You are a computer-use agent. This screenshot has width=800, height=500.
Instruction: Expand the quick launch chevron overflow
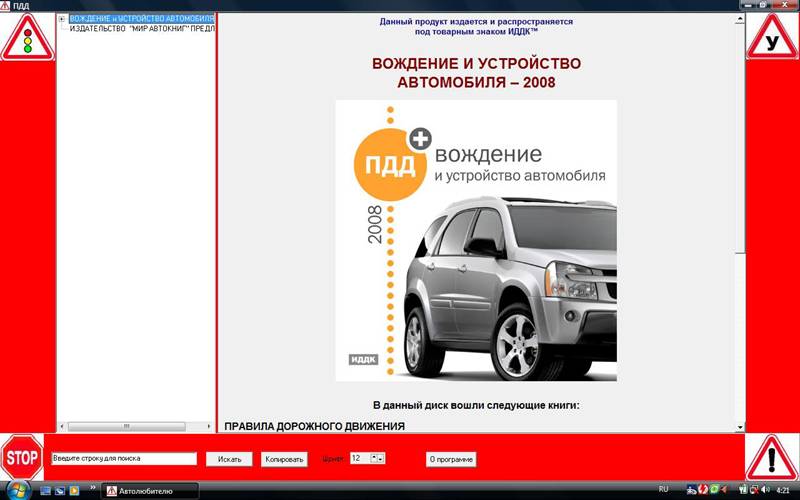coord(93,488)
